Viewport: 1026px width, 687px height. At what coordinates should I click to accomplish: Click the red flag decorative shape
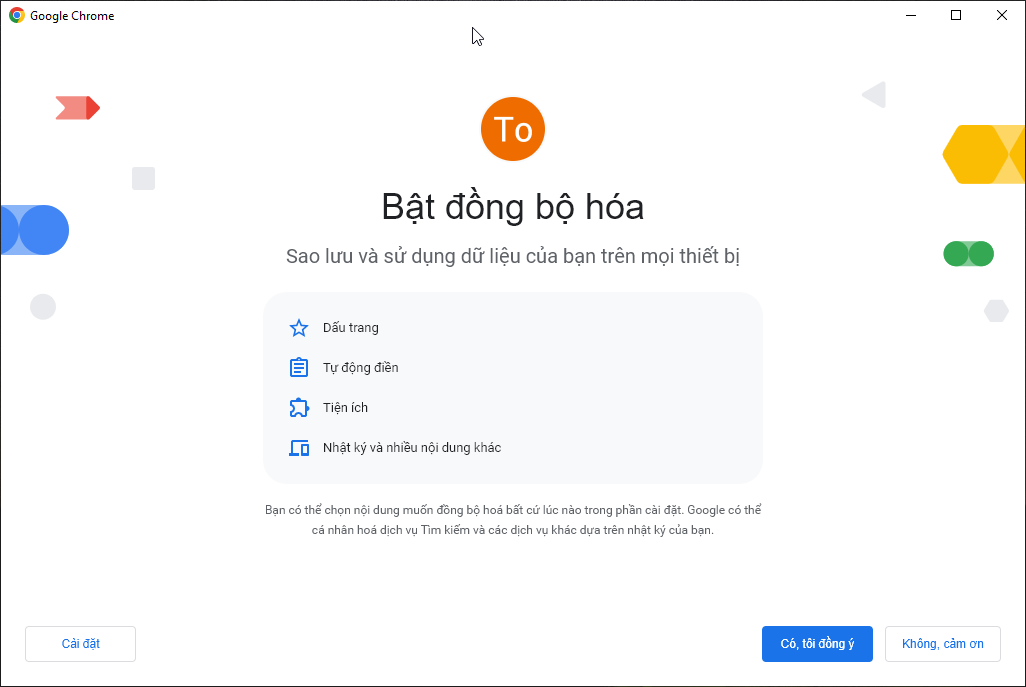point(77,108)
